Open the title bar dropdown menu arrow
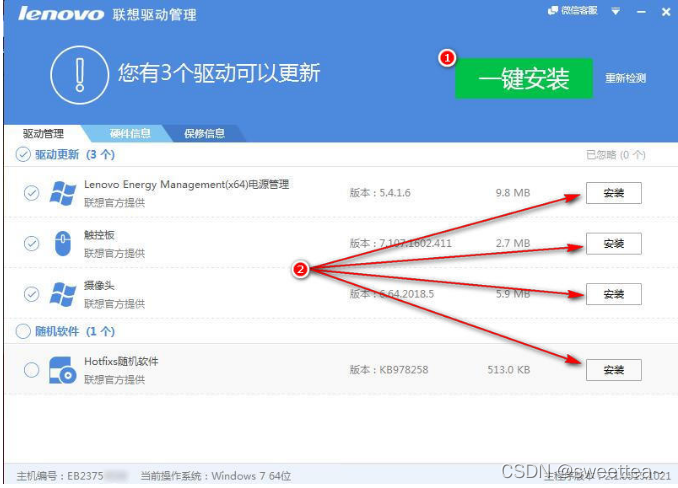 [616, 11]
